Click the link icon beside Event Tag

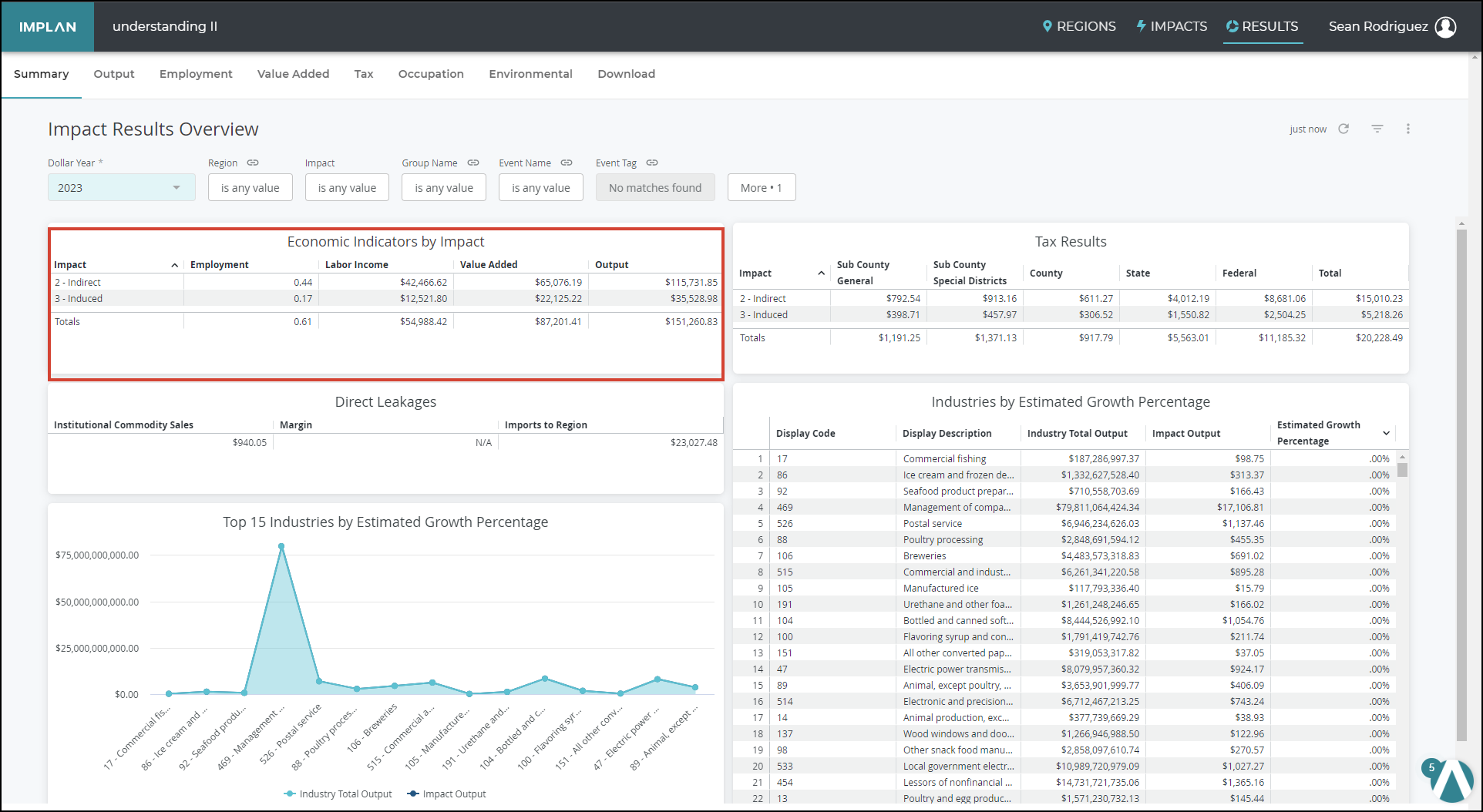[652, 163]
